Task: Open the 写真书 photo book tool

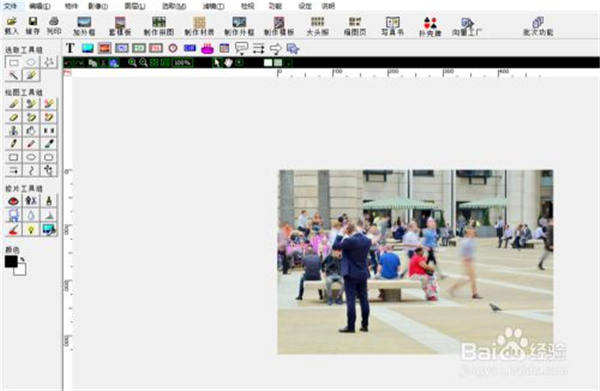Action: click(x=393, y=26)
